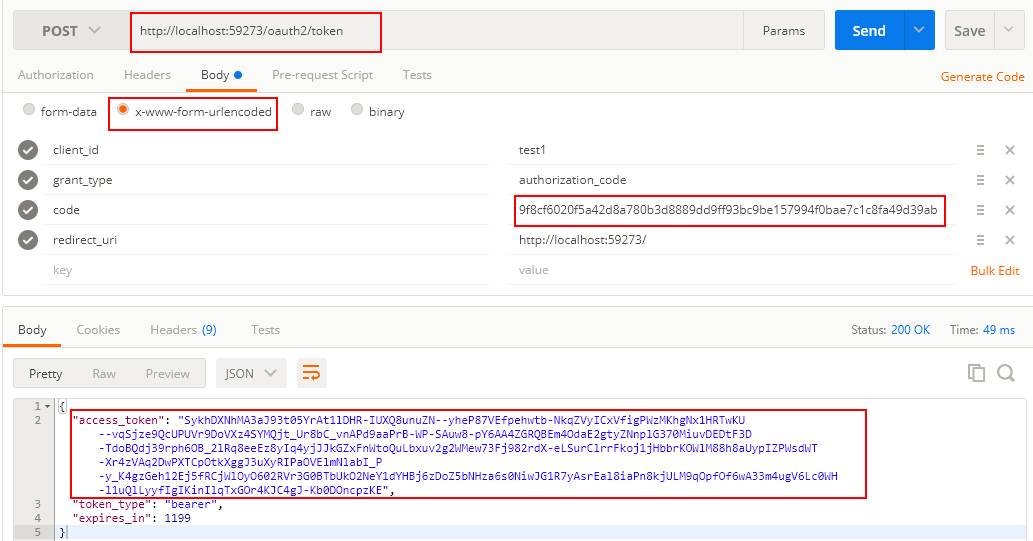Open Bulk Edit mode
This screenshot has width=1033, height=541.
(x=995, y=271)
